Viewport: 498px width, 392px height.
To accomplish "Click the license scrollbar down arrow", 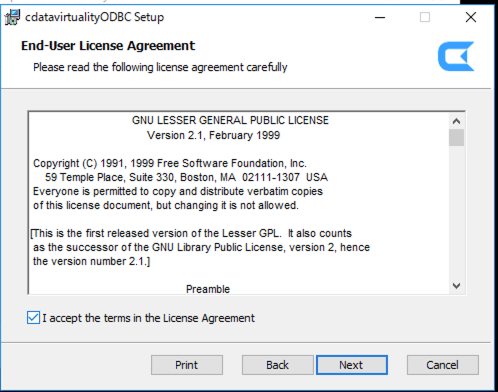I will click(456, 286).
